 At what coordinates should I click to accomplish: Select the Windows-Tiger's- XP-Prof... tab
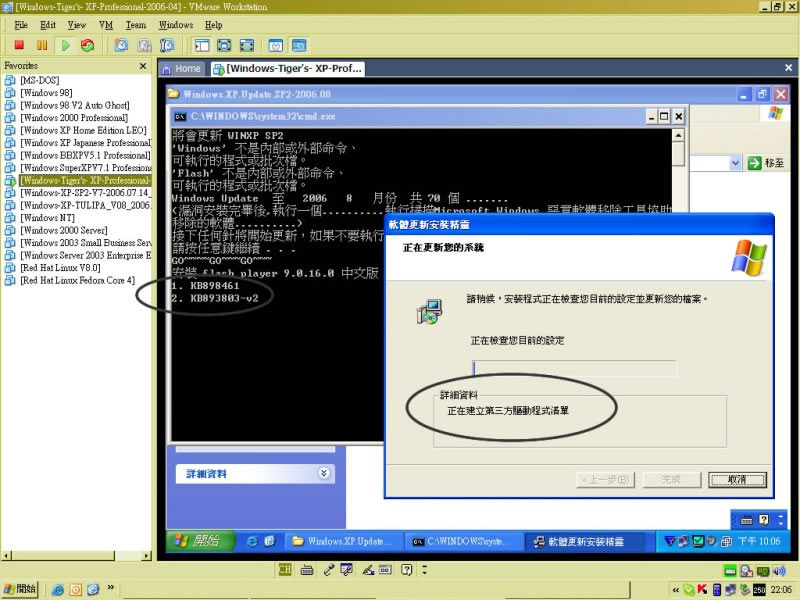(288, 68)
